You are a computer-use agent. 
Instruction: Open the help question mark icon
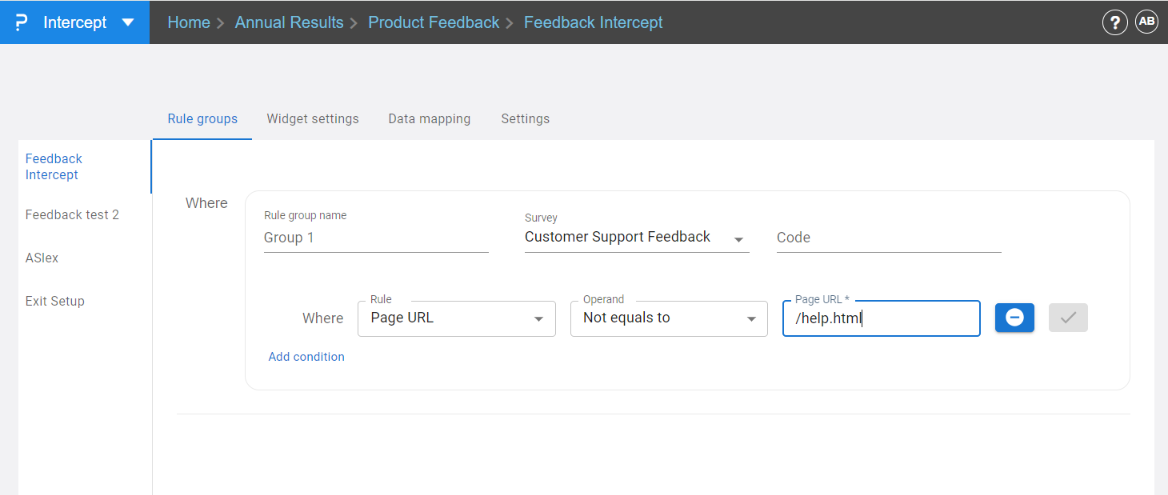[x=1115, y=22]
